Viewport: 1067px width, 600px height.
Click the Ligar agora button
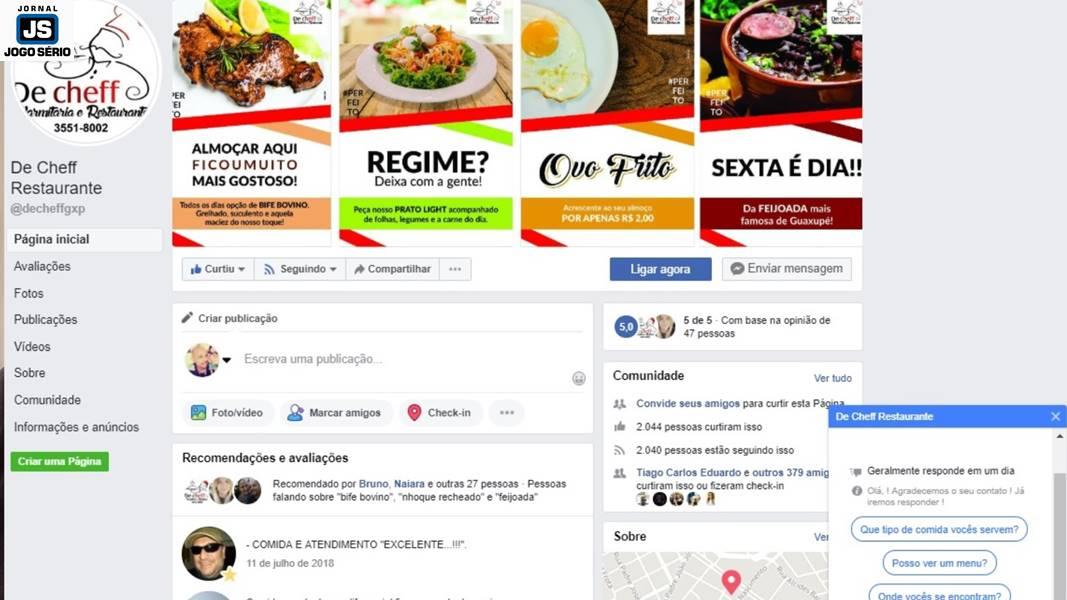[x=660, y=269]
